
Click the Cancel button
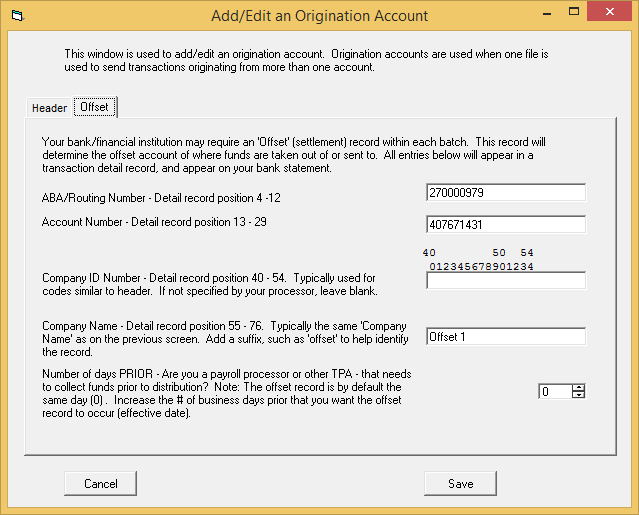click(100, 483)
